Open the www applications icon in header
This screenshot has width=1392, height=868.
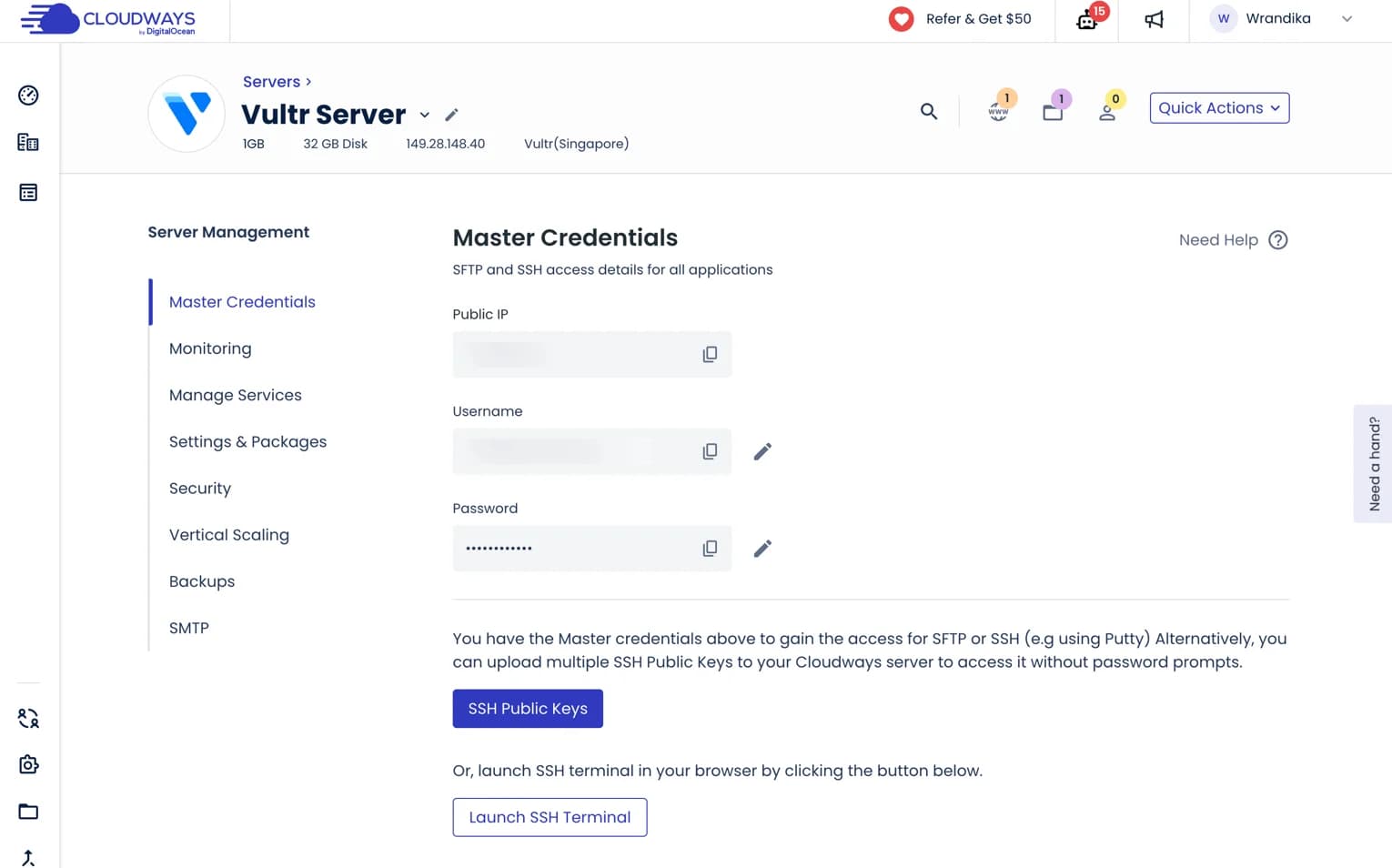coord(998,111)
